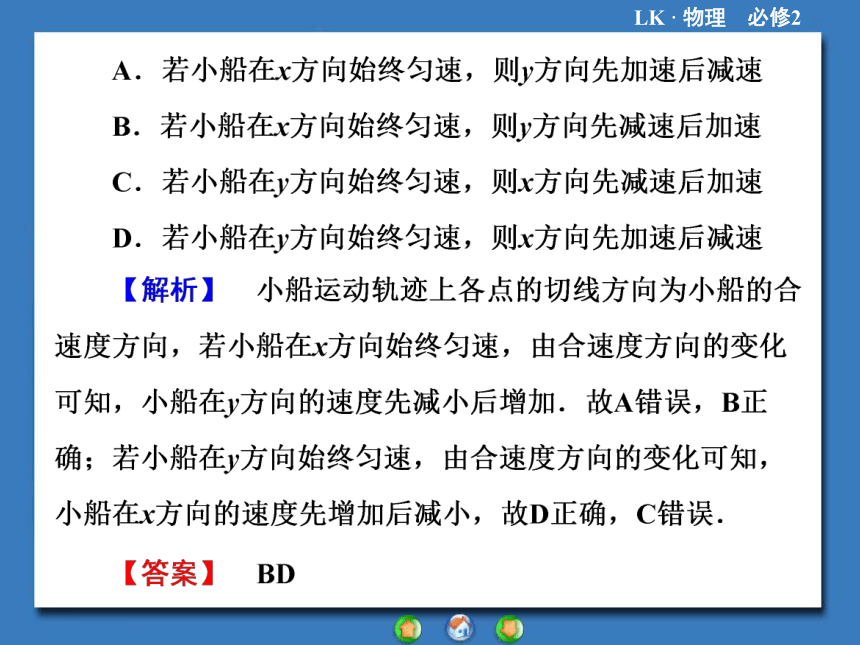860x645 pixels.
Task: Click explanation line starting 可知，小船在y方向
Action: 411,402
